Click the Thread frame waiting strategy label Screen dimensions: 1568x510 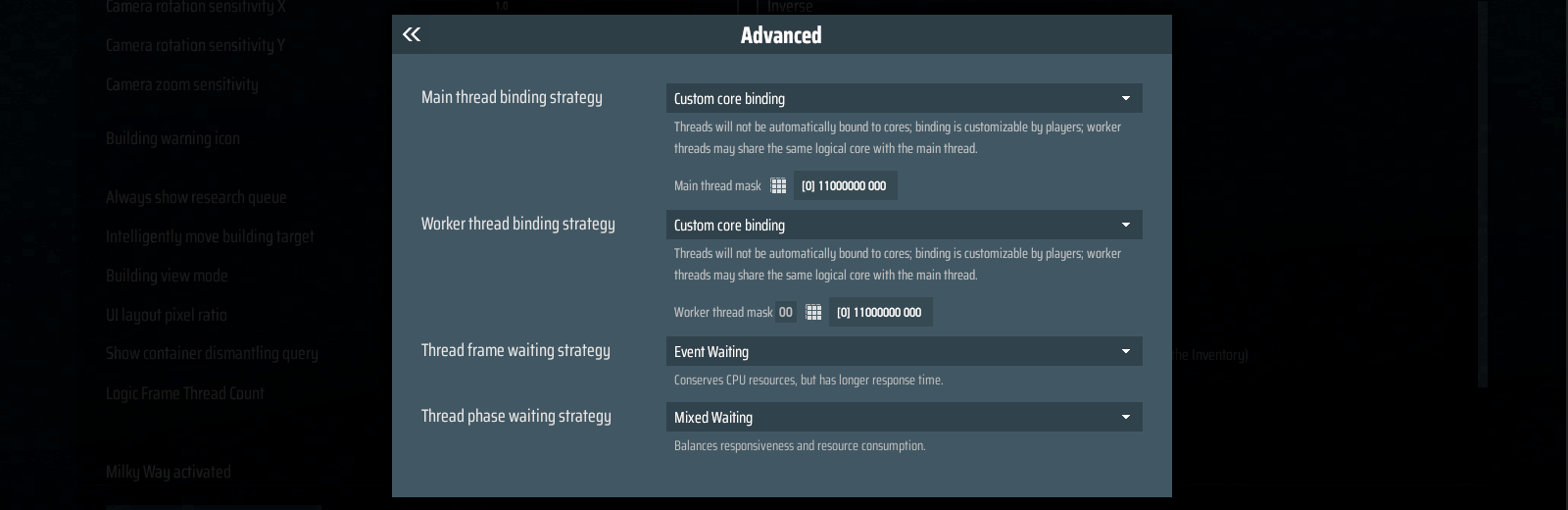click(515, 350)
